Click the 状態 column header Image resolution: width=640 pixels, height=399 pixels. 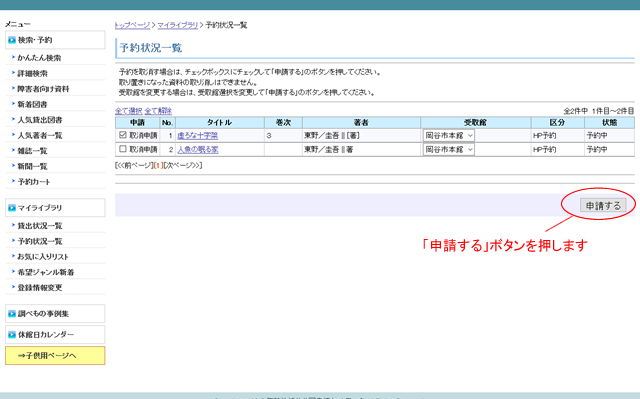(x=609, y=122)
